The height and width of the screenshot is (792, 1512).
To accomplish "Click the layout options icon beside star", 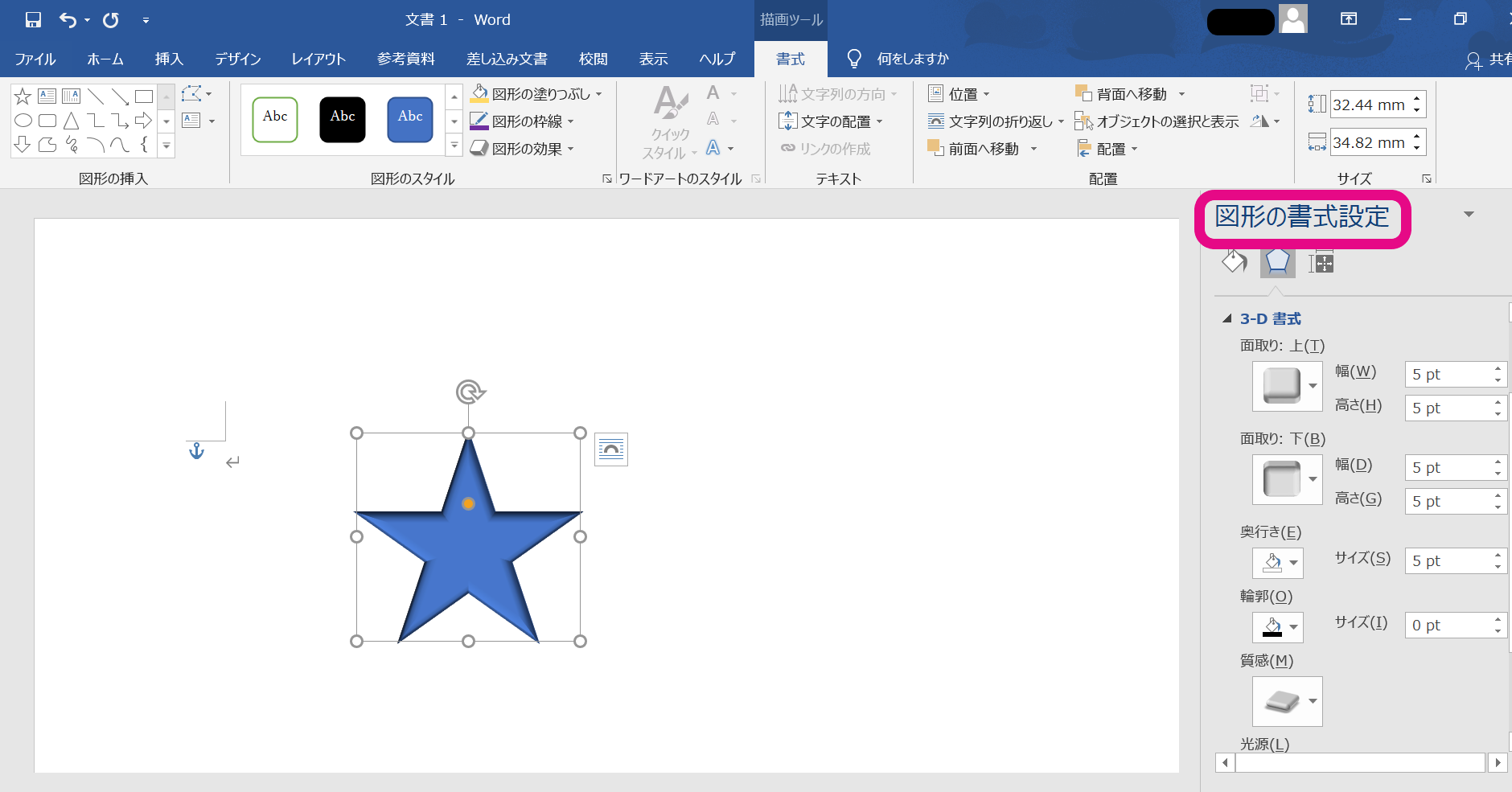I will point(611,449).
